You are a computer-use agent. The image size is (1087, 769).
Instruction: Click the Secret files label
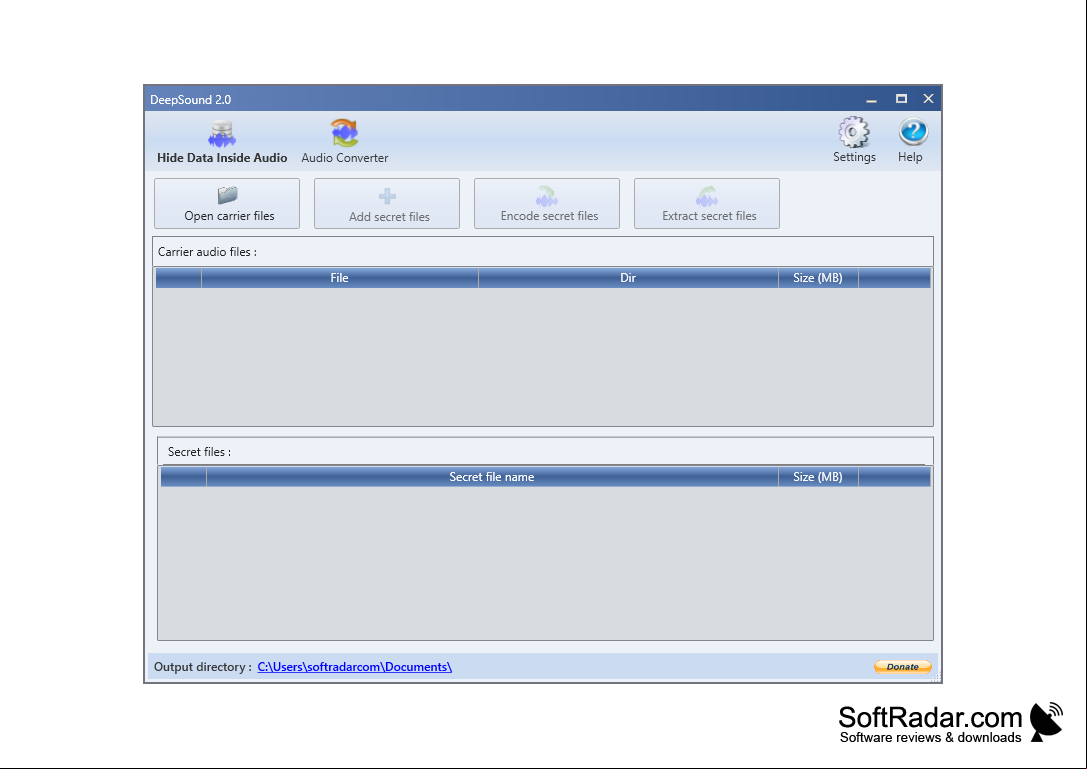click(x=200, y=452)
